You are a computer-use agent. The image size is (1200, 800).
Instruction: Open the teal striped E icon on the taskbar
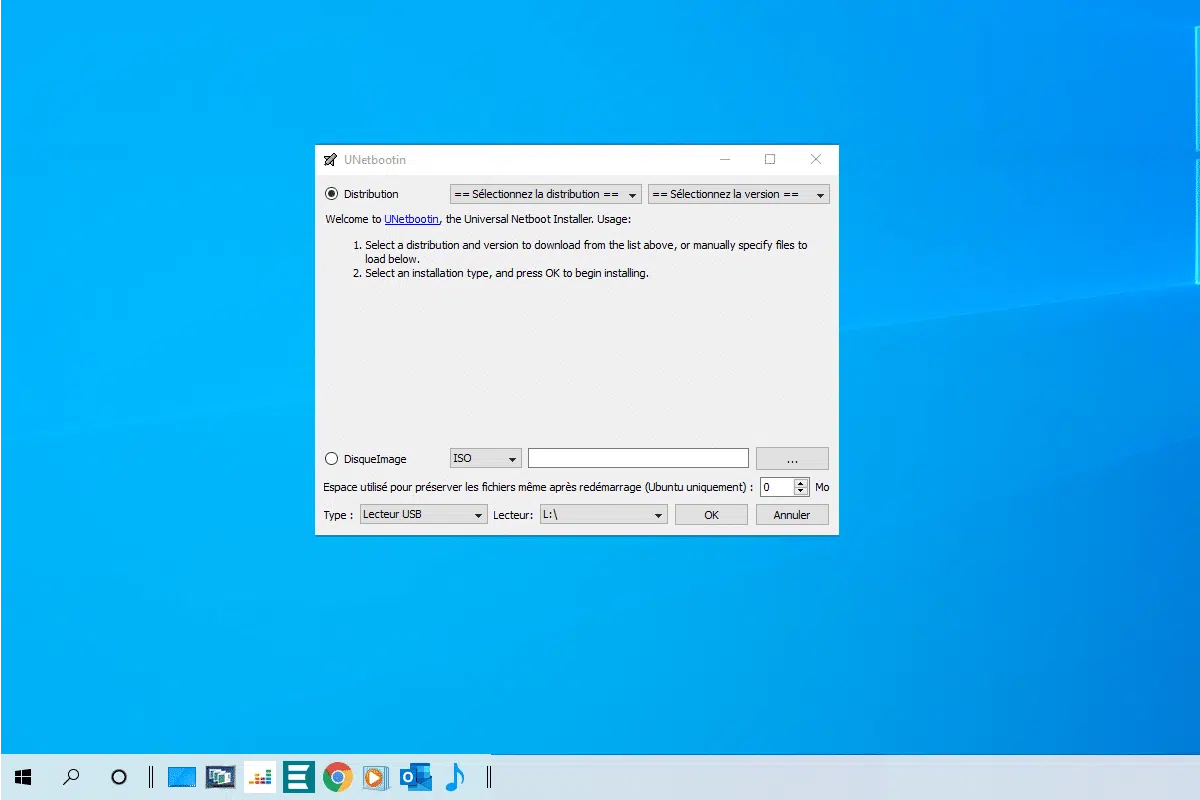pos(299,777)
